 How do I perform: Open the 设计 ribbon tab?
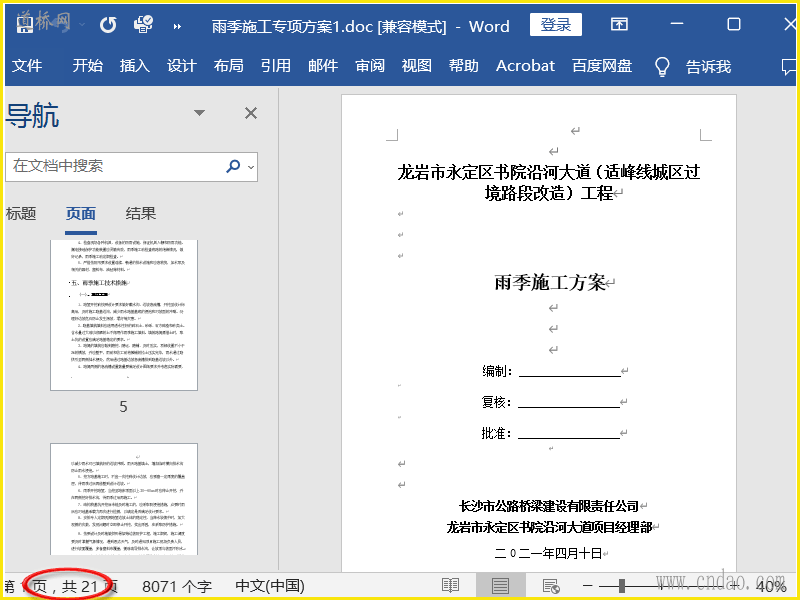tap(182, 66)
